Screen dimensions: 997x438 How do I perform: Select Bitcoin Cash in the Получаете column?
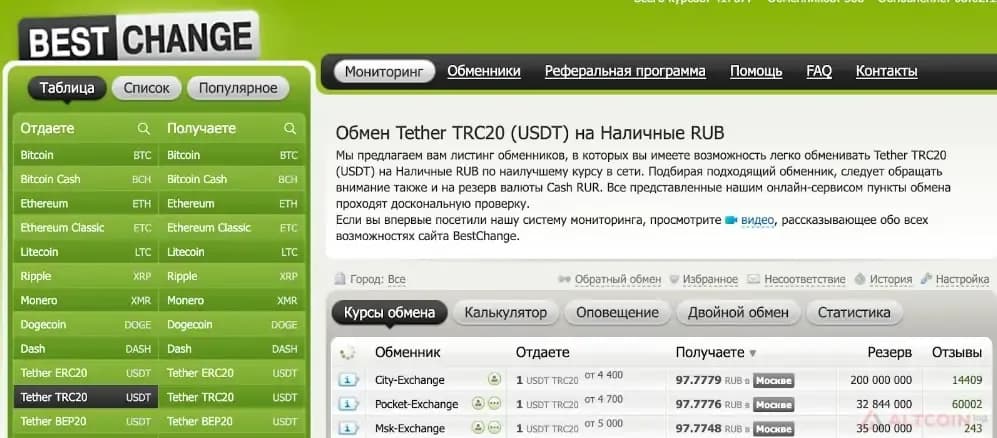click(232, 179)
